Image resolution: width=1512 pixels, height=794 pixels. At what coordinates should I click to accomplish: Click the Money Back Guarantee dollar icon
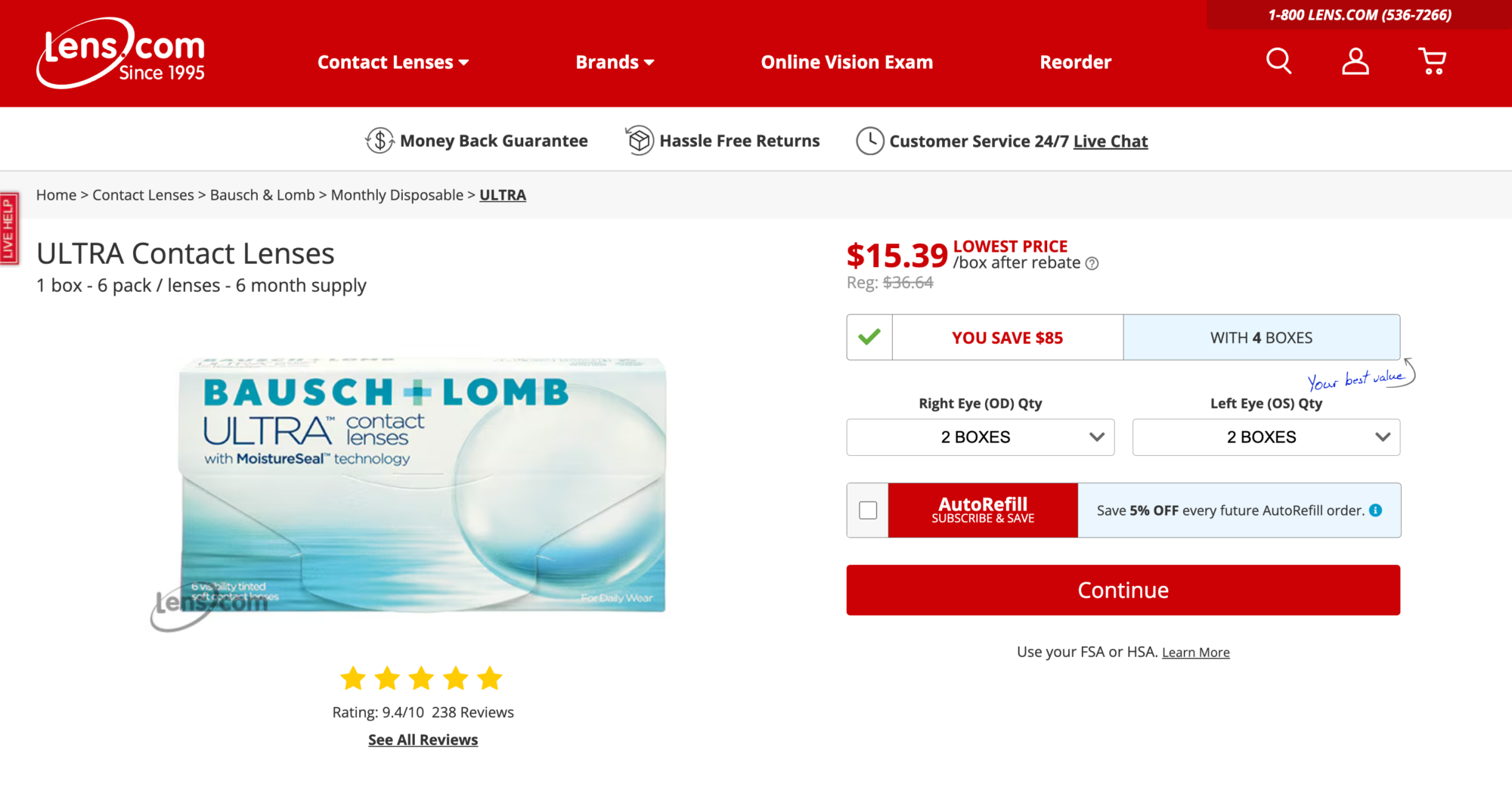tap(380, 141)
